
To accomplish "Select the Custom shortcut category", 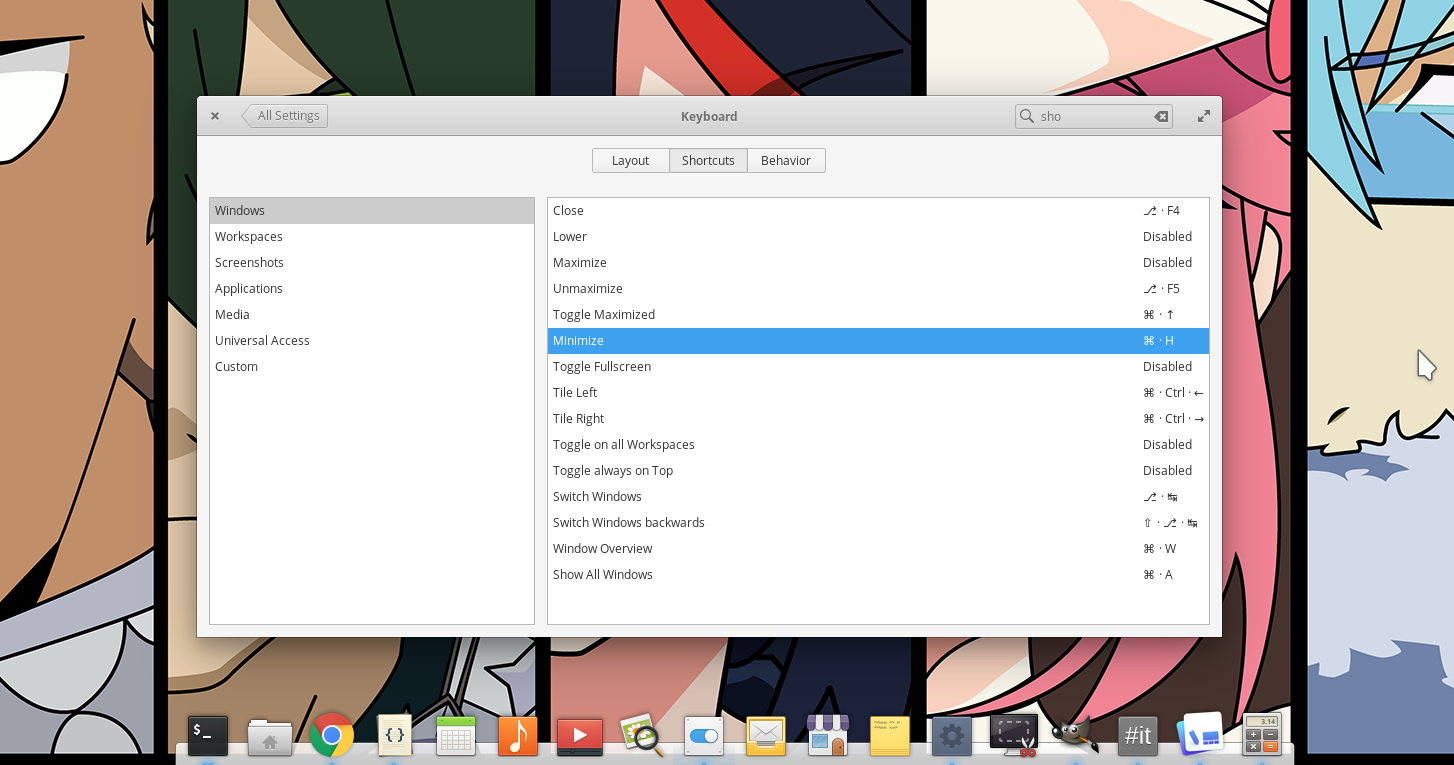I will (x=372, y=366).
